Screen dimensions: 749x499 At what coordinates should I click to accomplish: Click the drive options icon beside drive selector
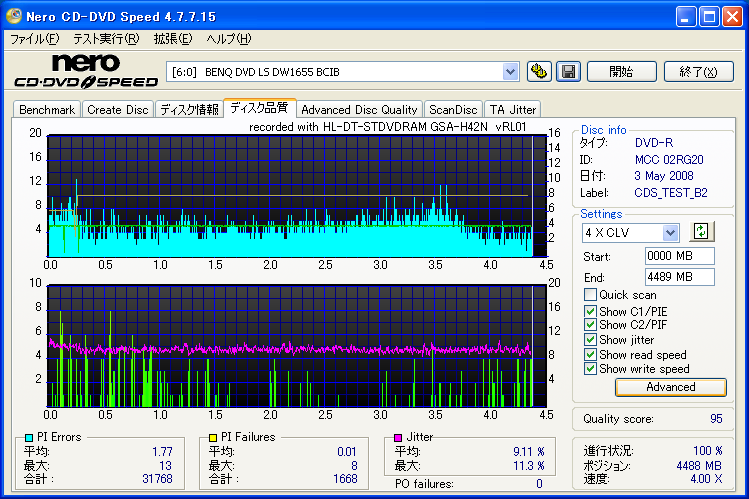tap(540, 71)
